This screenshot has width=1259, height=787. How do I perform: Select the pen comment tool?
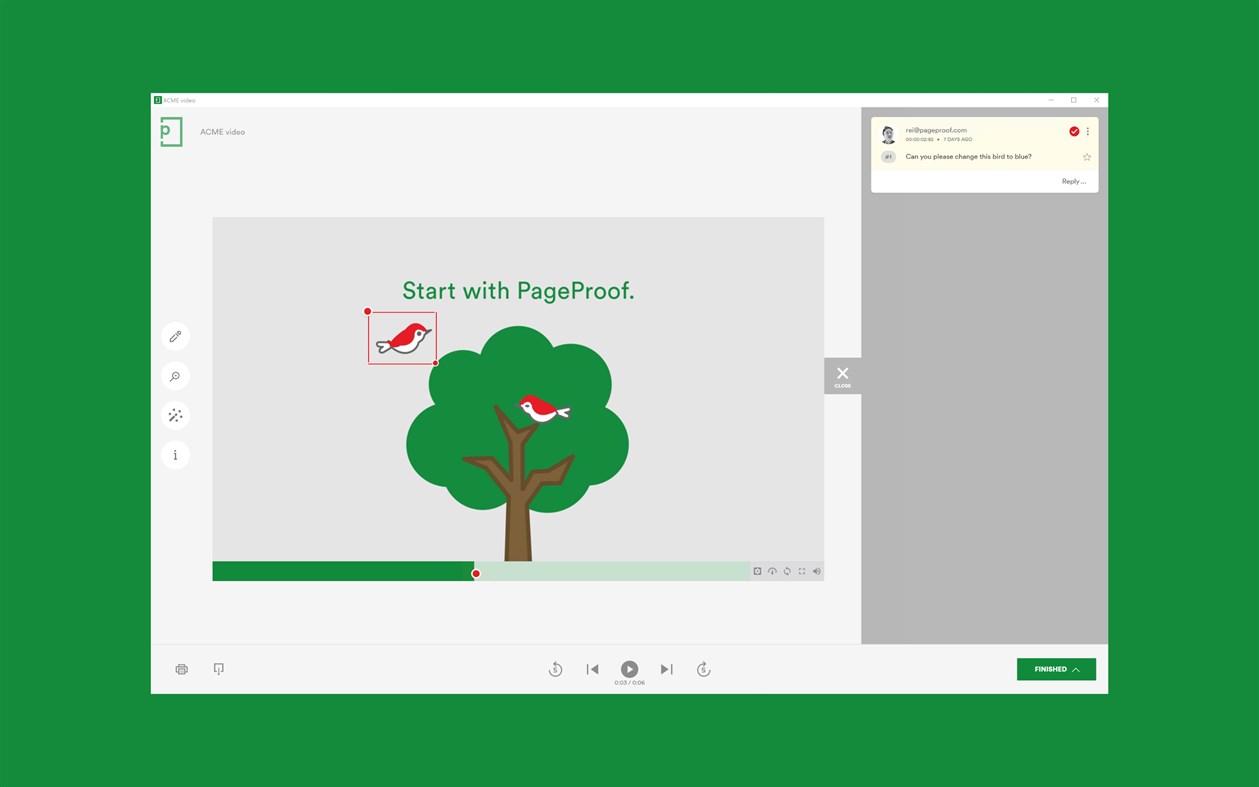click(x=175, y=337)
